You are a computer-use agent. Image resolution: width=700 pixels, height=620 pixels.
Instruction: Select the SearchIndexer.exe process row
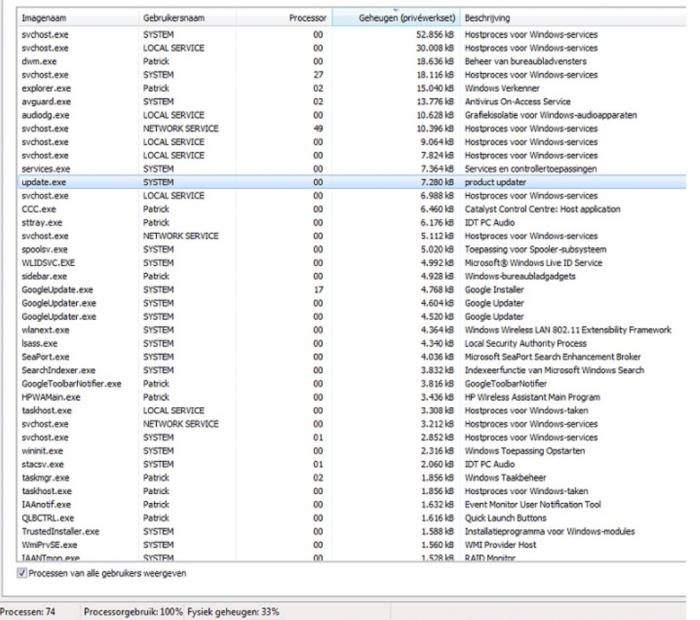351,370
